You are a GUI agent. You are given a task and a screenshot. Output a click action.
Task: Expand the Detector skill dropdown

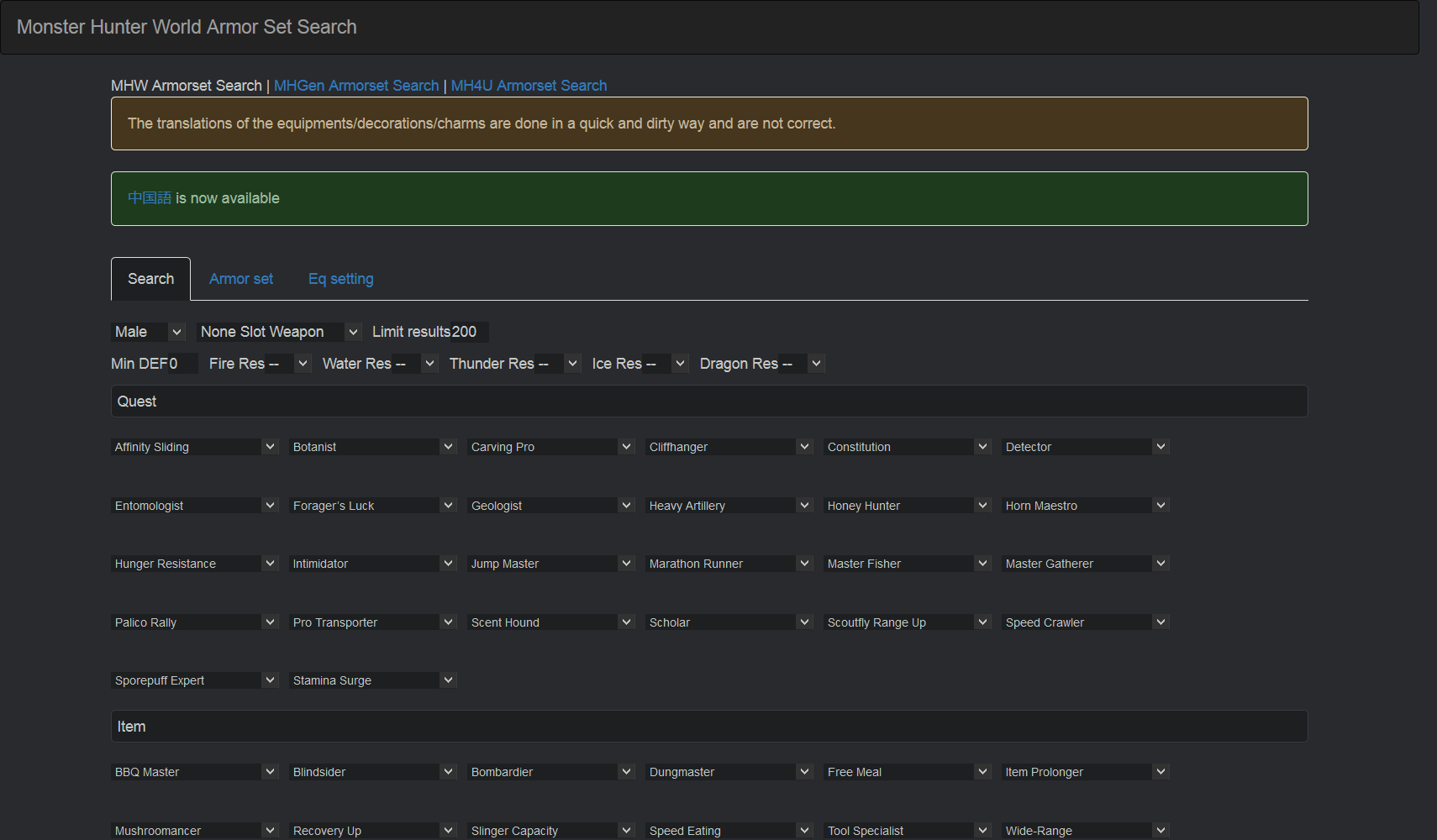point(1086,447)
